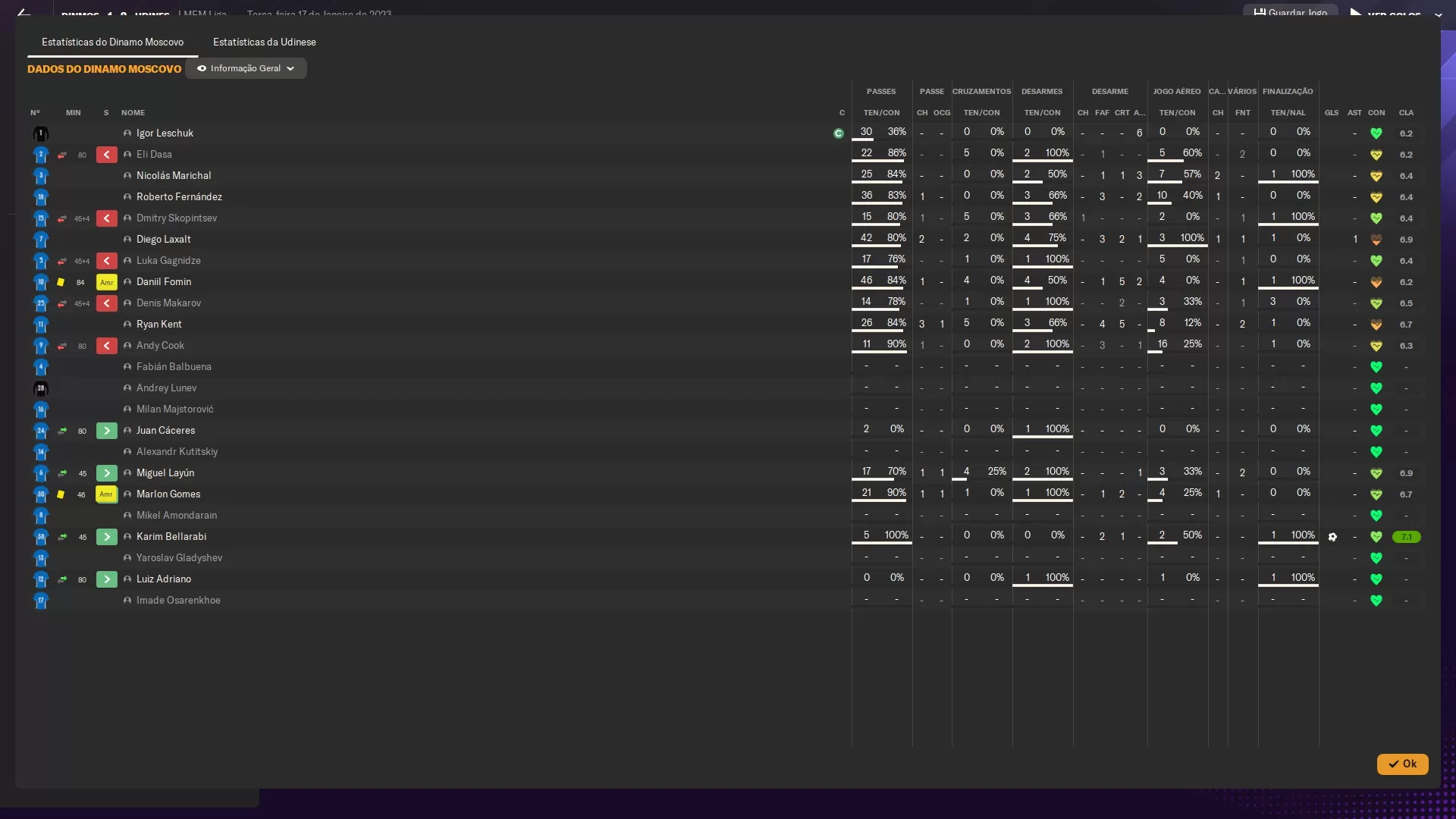Click shirt number icon for Ryan Kent

41,325
